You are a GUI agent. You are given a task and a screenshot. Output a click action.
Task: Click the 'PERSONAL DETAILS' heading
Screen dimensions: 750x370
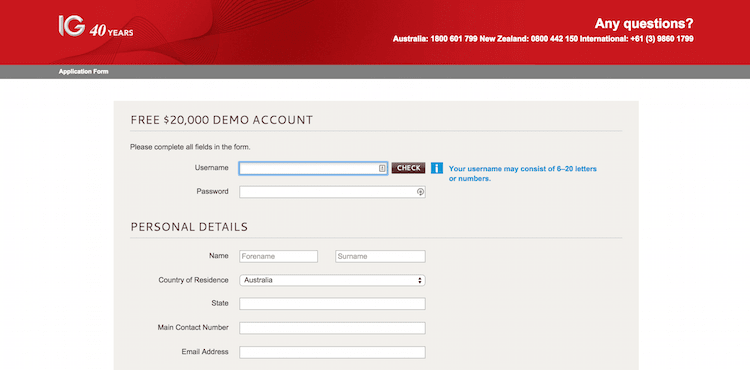(189, 227)
